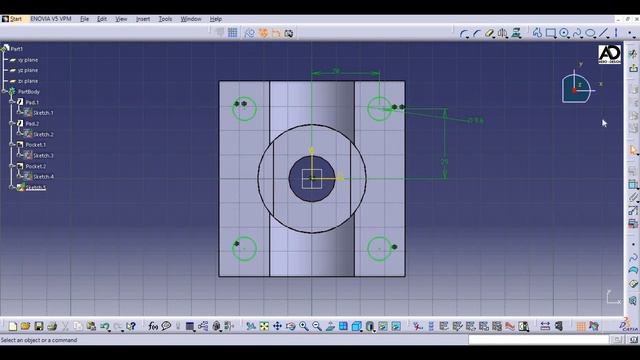Collapse the Pad.2 tree node
The width and height of the screenshot is (640, 360).
[x=11, y=123]
